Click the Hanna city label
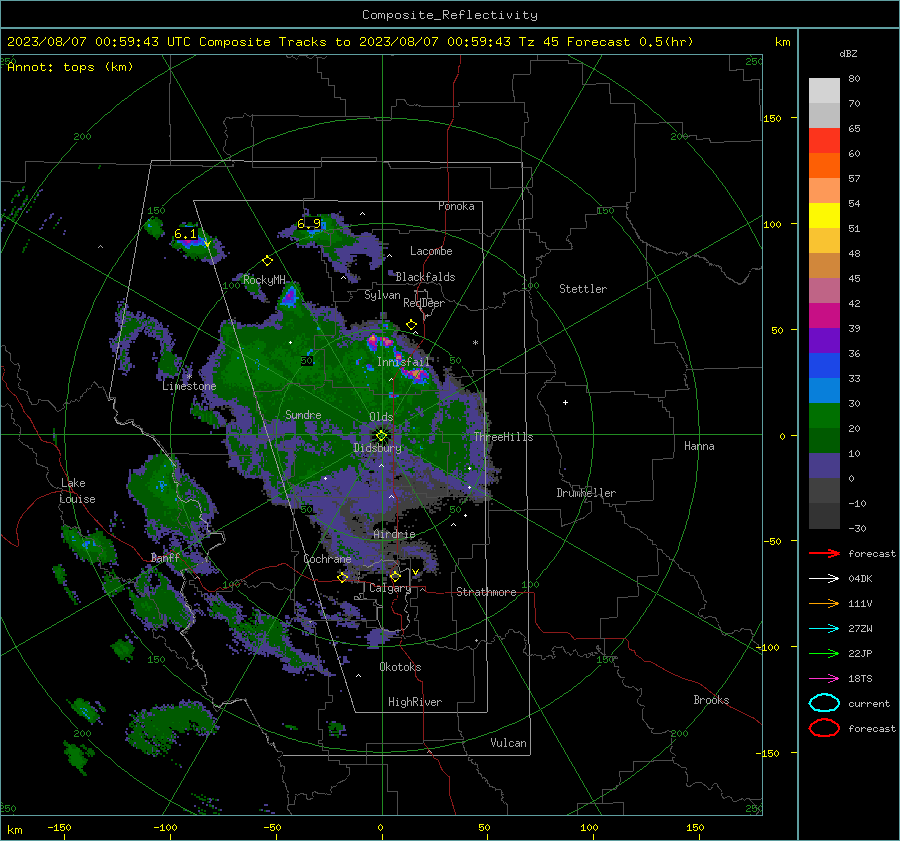The height and width of the screenshot is (841, 900). click(699, 446)
